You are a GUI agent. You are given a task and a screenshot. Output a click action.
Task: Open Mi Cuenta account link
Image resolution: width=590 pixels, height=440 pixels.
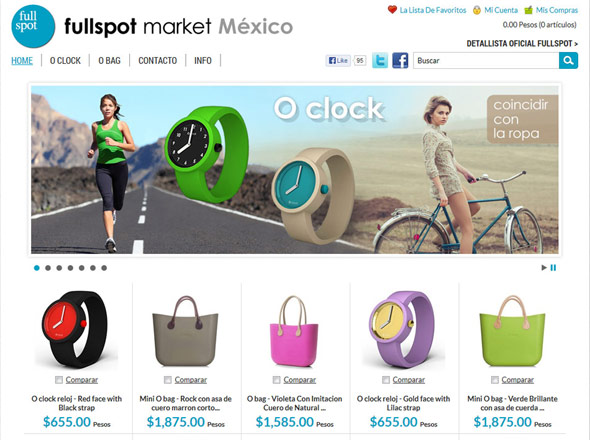click(496, 10)
